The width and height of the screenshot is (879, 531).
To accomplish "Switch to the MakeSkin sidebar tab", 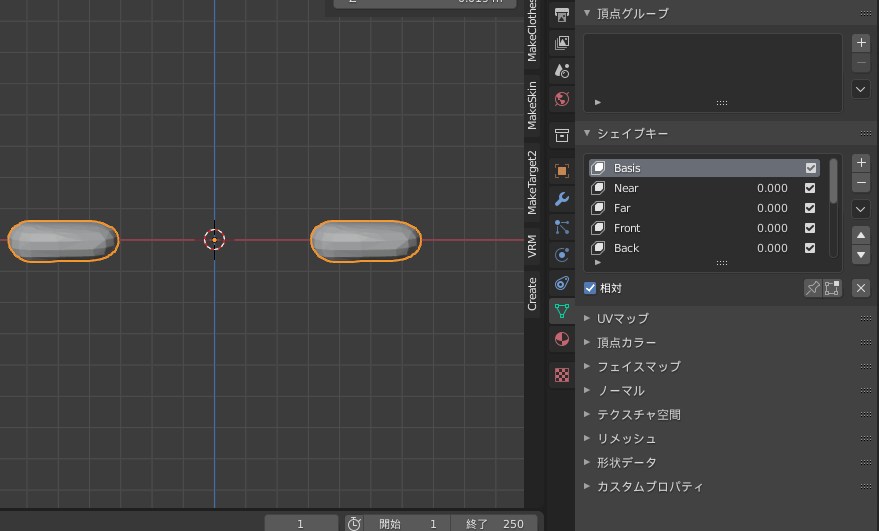I will click(532, 105).
